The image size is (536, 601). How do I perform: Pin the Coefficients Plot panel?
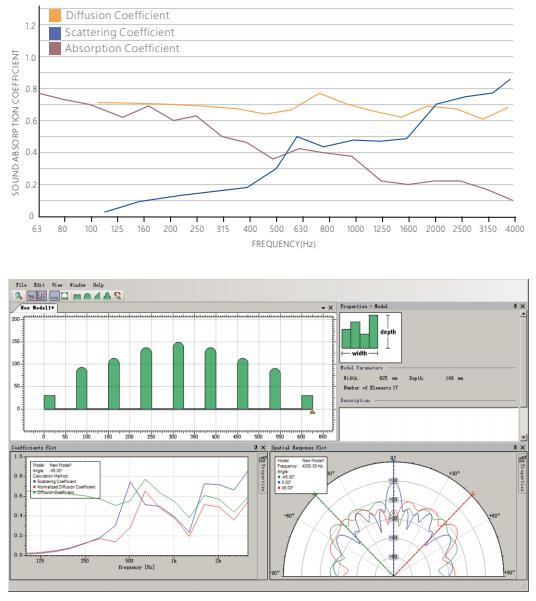point(256,447)
